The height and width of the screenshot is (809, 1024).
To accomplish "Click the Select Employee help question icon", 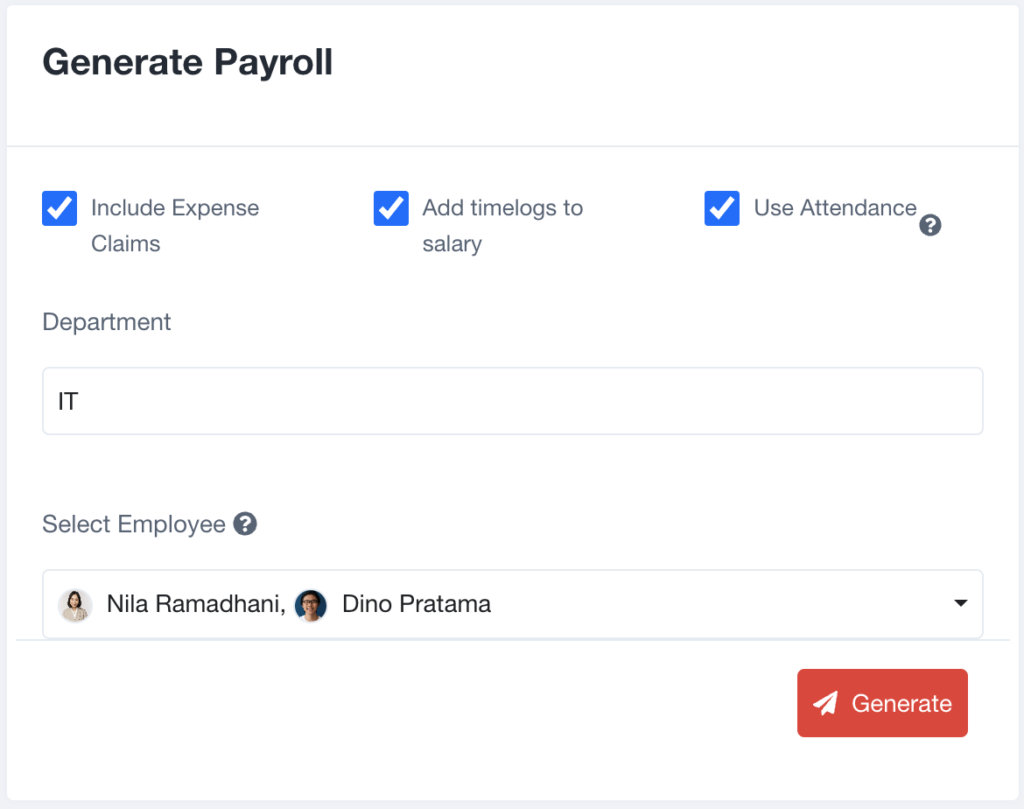I will 245,524.
